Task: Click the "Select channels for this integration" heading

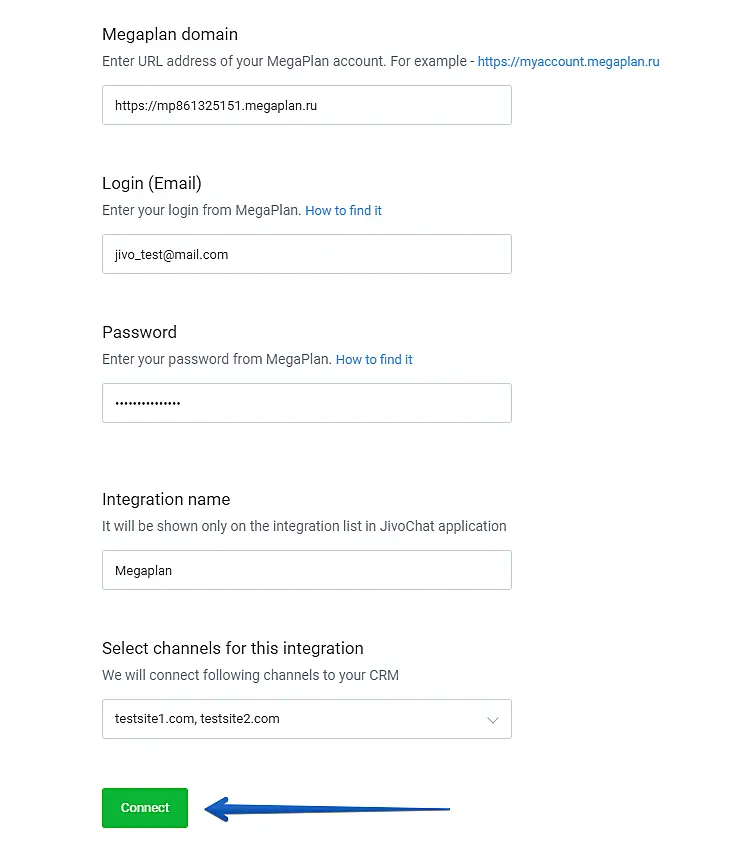Action: point(233,649)
